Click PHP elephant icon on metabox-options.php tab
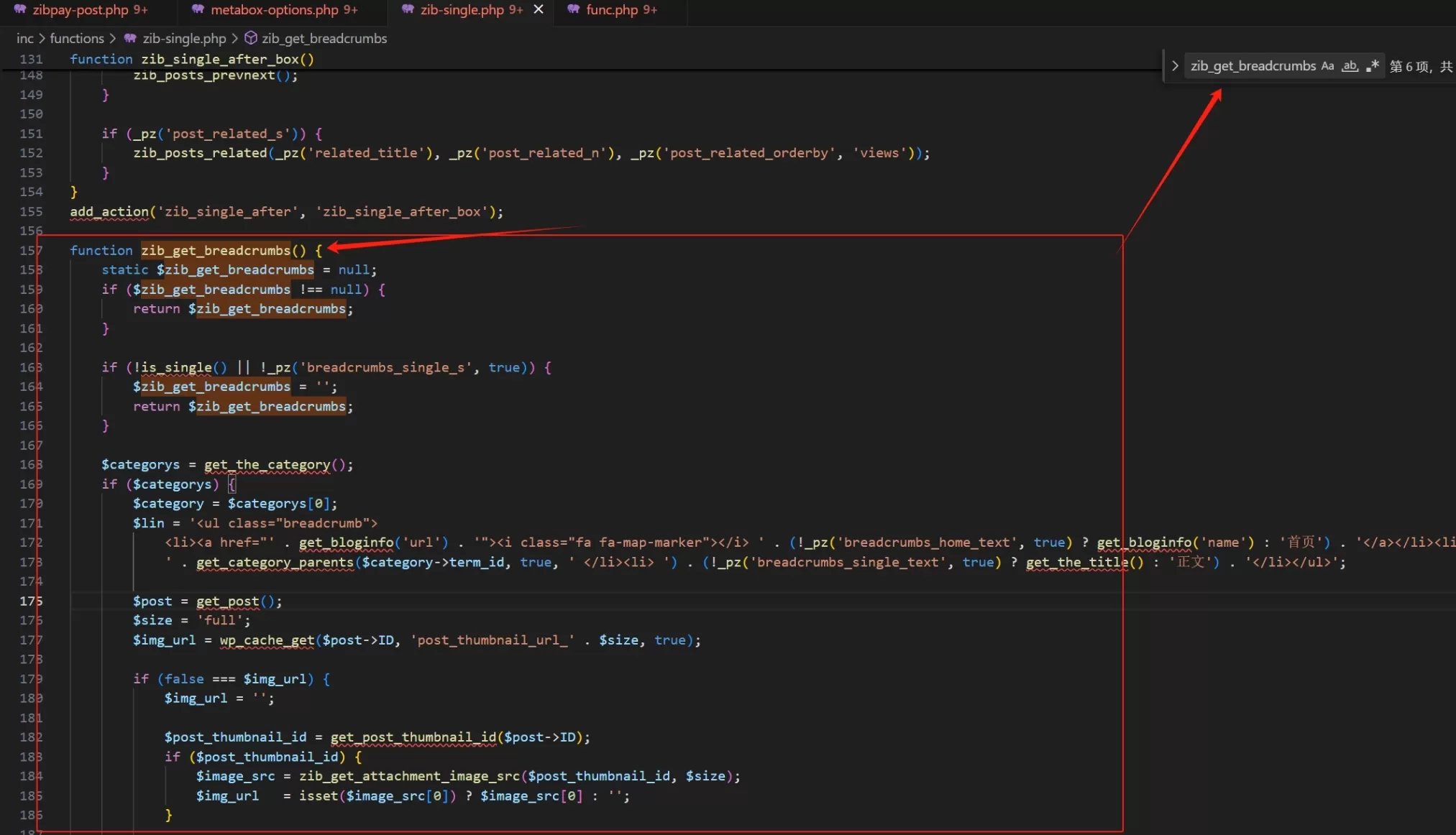This screenshot has width=1456, height=835. coord(198,9)
